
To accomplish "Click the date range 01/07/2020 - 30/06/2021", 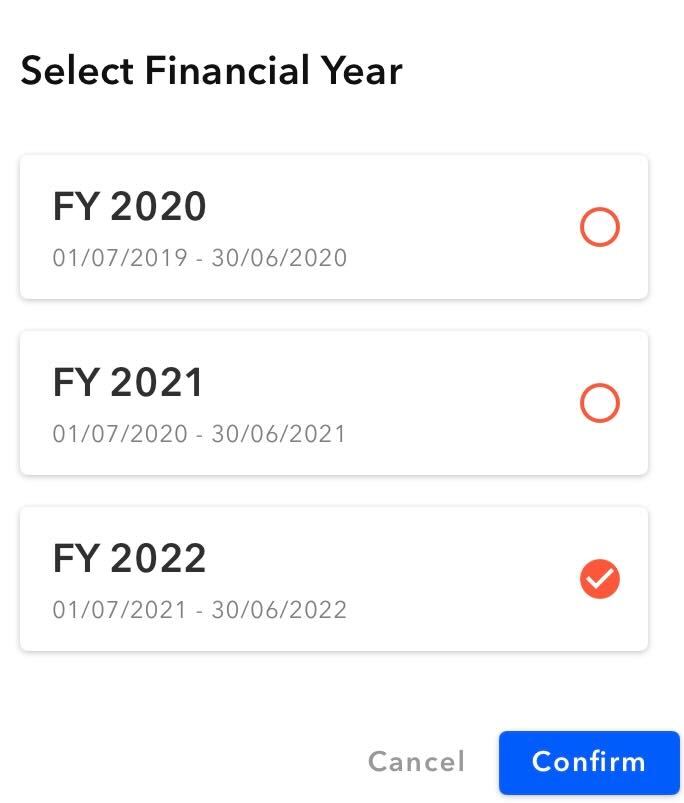I will [200, 434].
